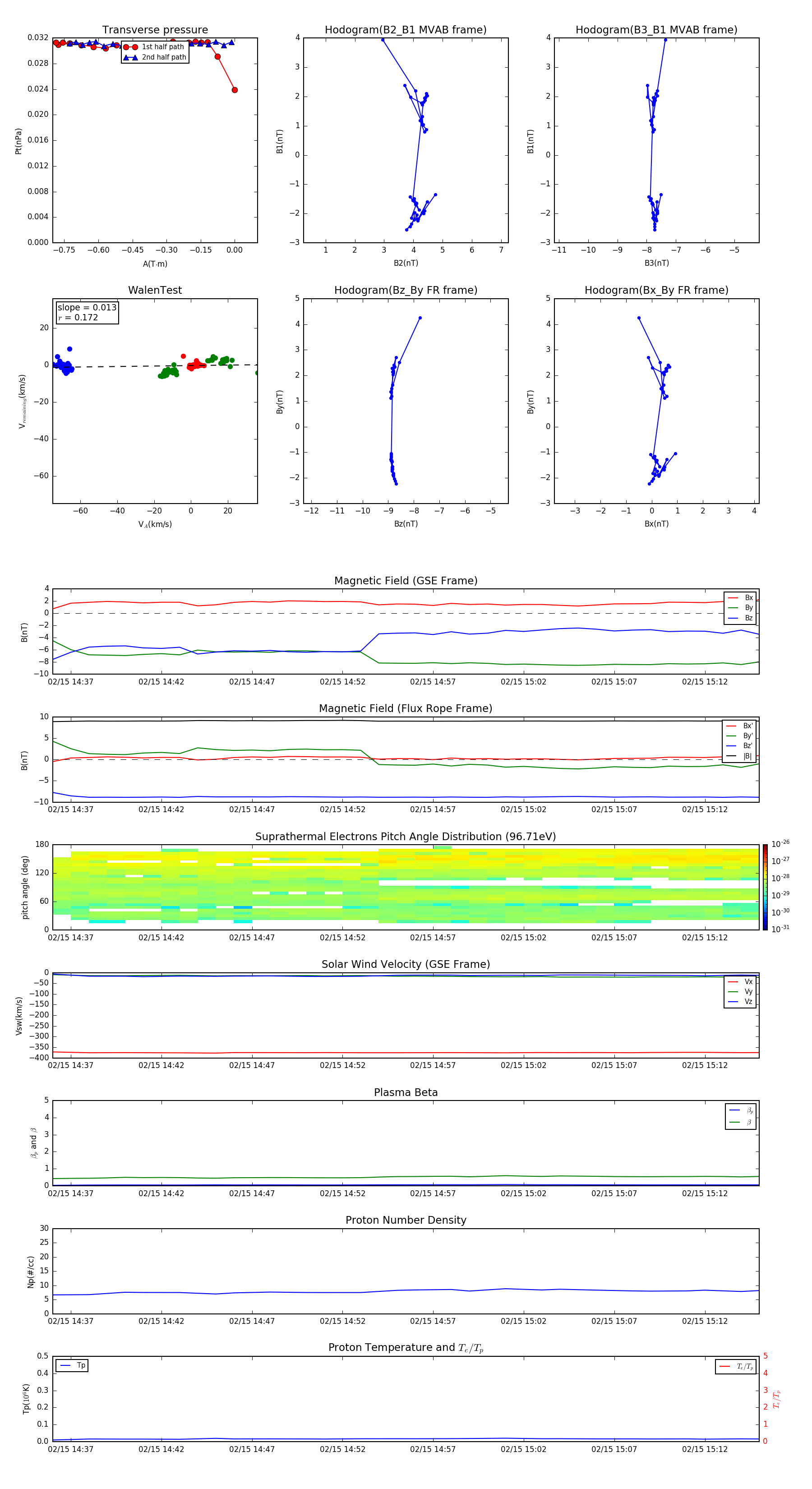
Task: Click the 'Hodogram(B2_B1 MVAB frame)' title
Action: pos(406,30)
